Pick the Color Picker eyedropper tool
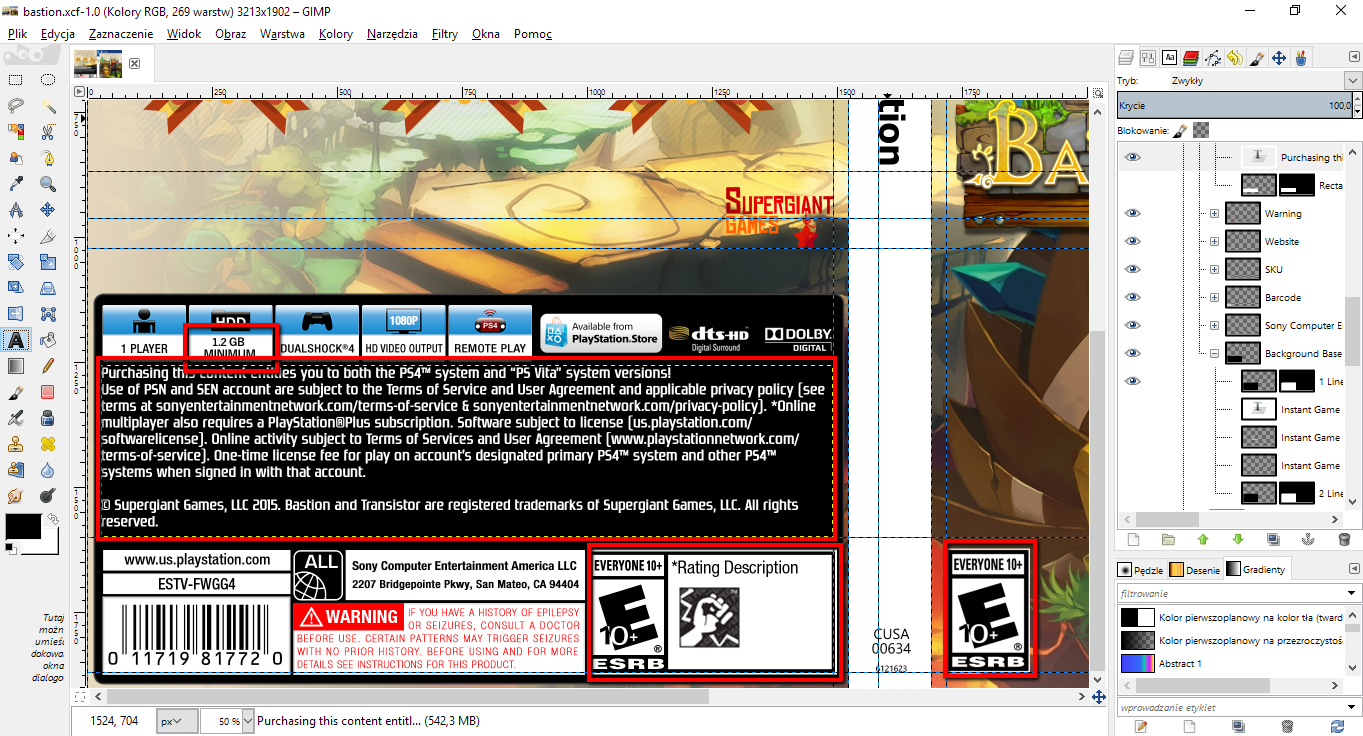Viewport: 1363px width, 736px height. [x=16, y=184]
